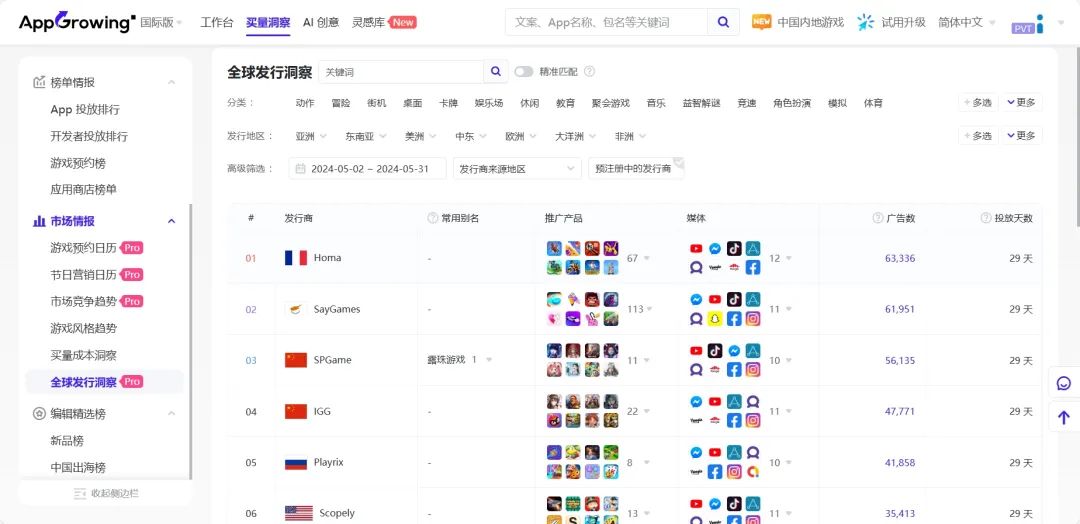Click the China flag for IGG
1080x524 pixels.
(295, 411)
